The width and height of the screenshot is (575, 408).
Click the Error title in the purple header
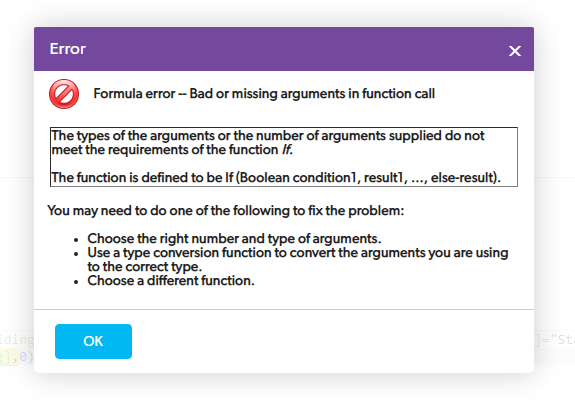click(x=67, y=49)
